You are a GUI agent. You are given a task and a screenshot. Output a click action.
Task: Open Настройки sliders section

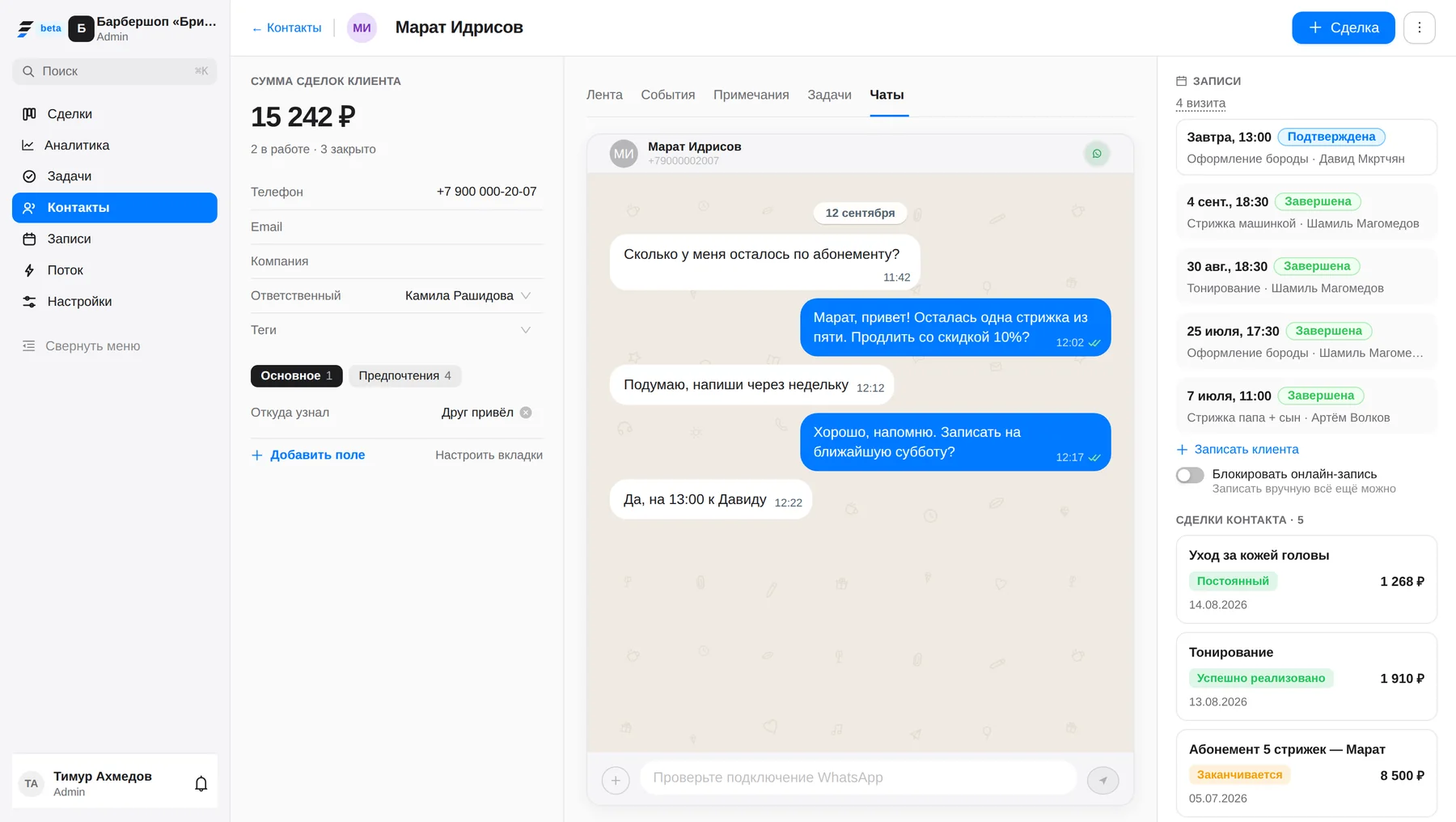[114, 302]
